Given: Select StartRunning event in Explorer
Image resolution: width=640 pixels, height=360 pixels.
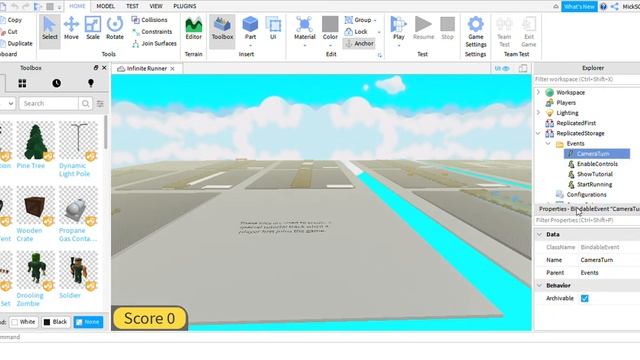Looking at the screenshot, I should [594, 184].
